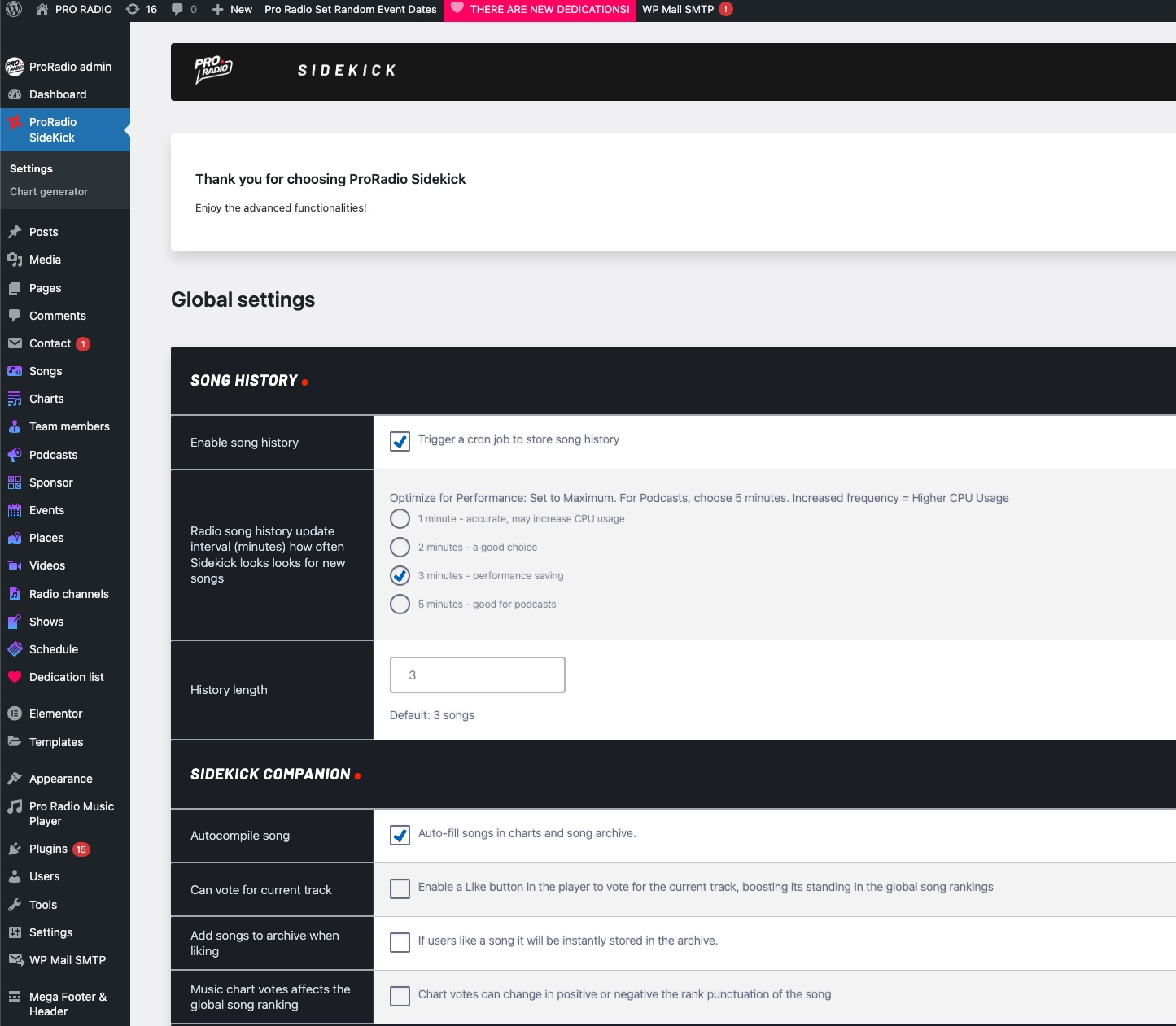Click the plus New icon in admin bar
Viewport: 1176px width, 1026px height.
217,9
